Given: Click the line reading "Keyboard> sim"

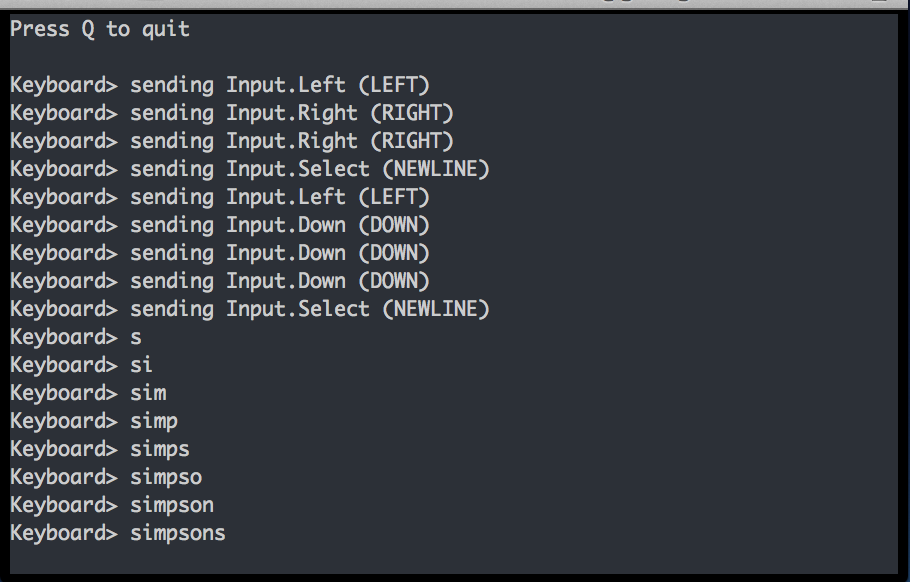Looking at the screenshot, I should tap(88, 393).
